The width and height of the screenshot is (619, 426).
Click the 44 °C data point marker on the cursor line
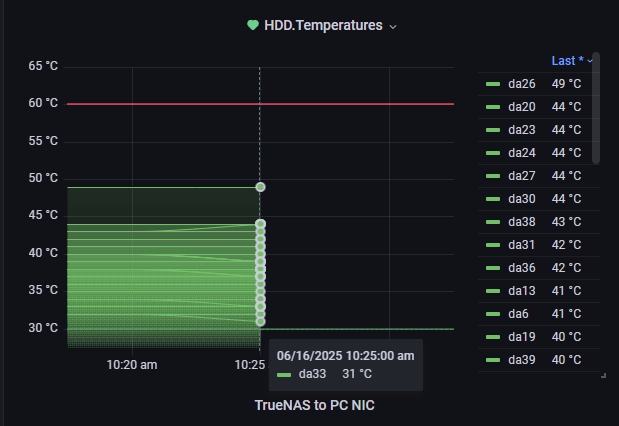click(260, 224)
